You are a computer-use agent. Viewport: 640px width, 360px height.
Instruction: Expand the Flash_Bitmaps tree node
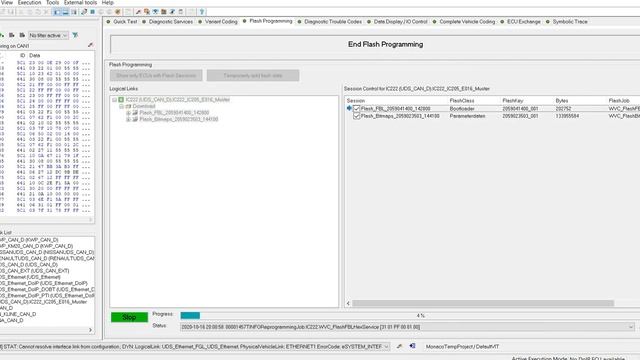point(128,119)
